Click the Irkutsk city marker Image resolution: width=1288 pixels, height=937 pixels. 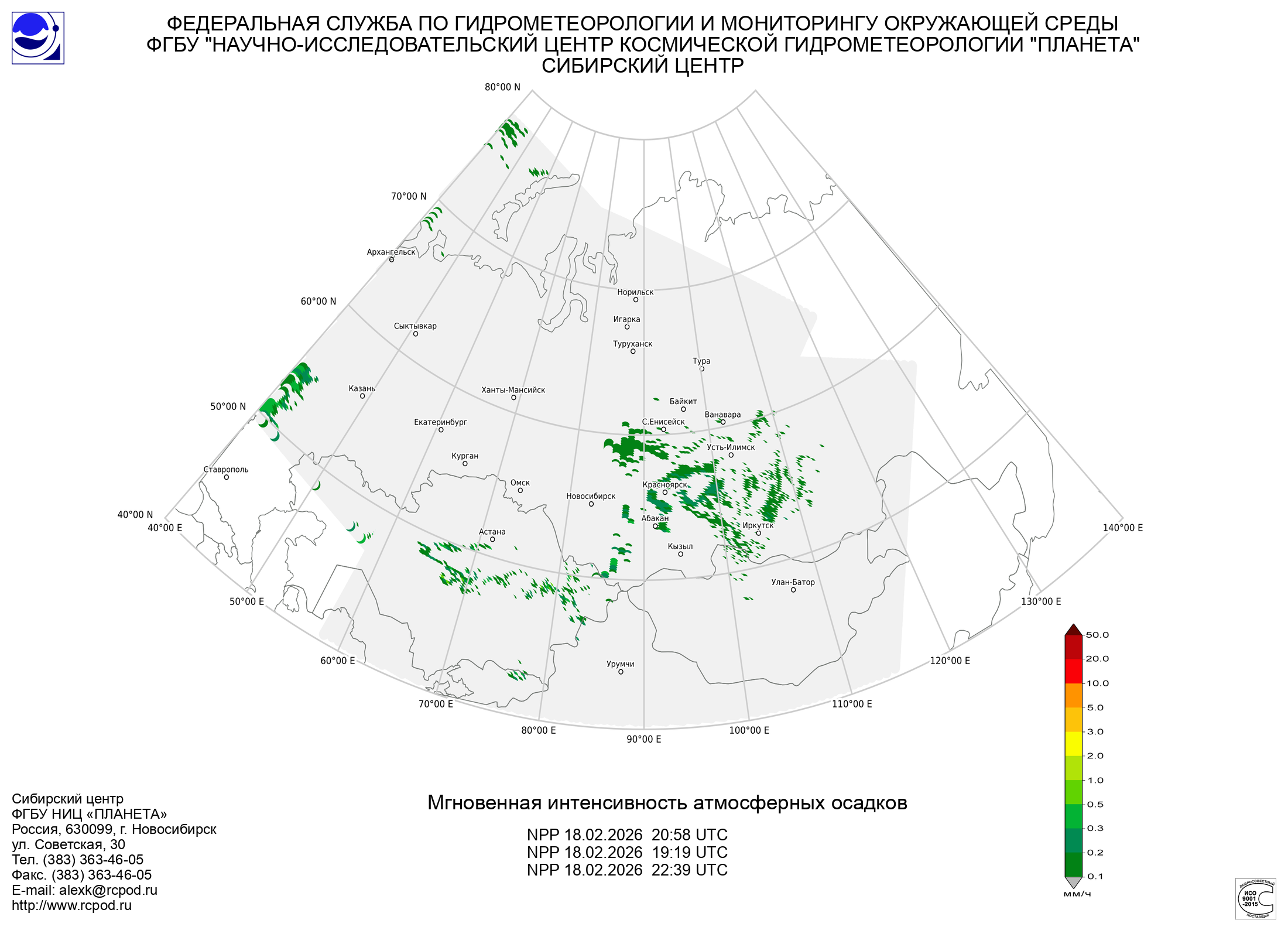pyautogui.click(x=758, y=534)
